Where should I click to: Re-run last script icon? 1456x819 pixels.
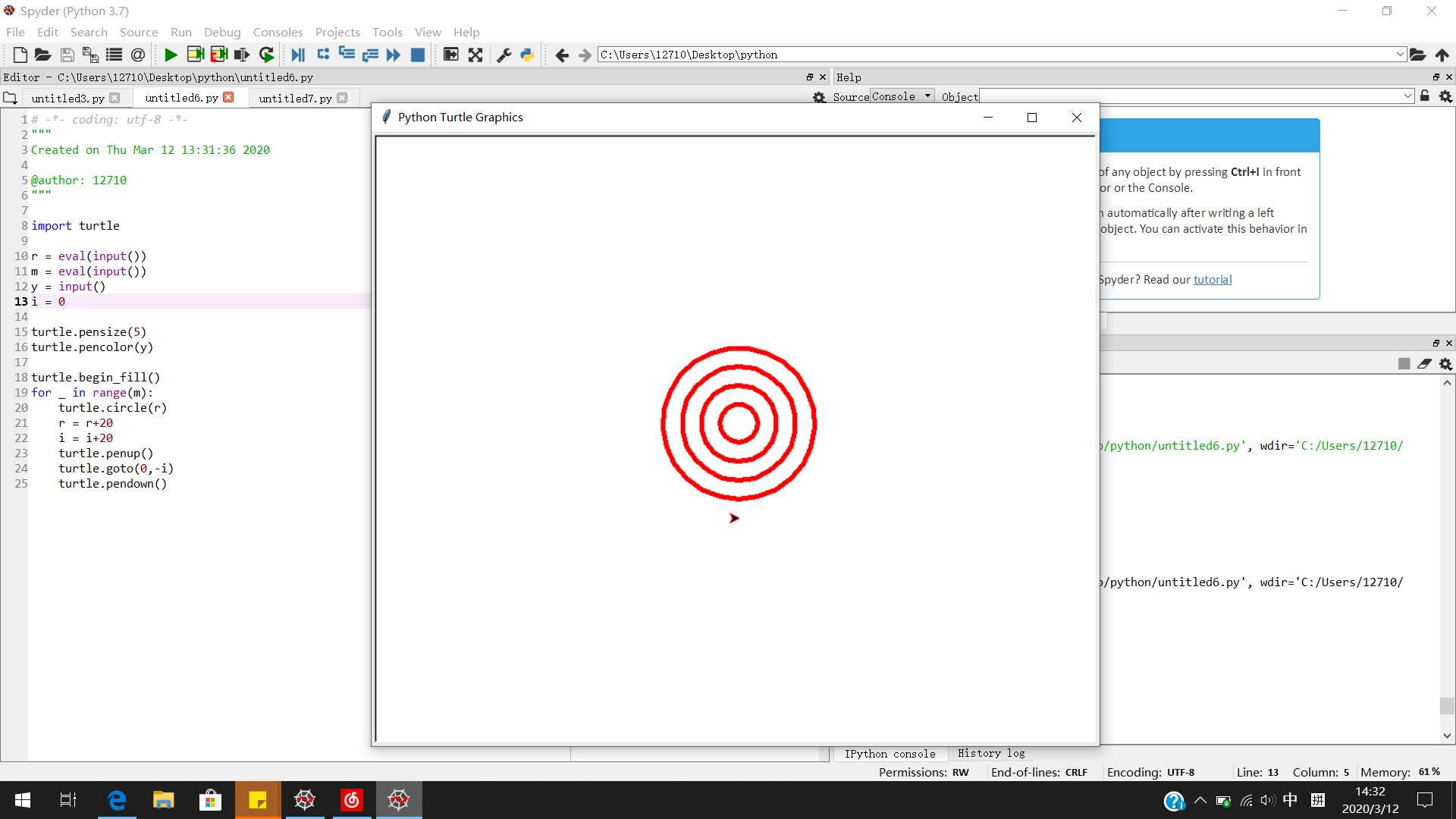coord(266,55)
